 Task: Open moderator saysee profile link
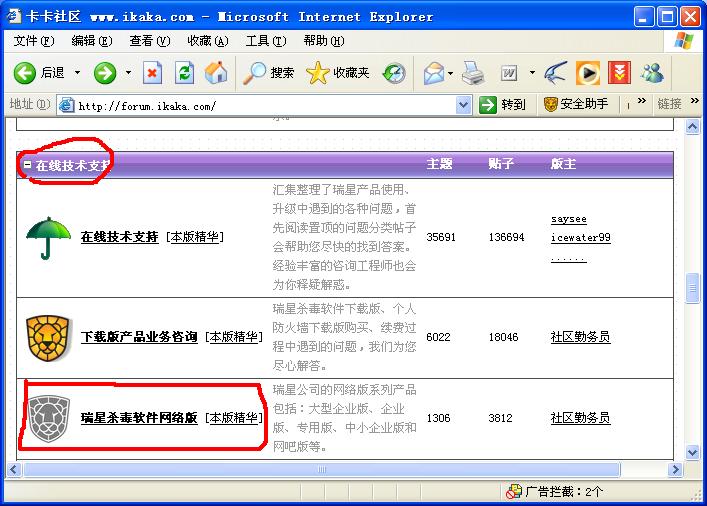pyautogui.click(x=569, y=220)
